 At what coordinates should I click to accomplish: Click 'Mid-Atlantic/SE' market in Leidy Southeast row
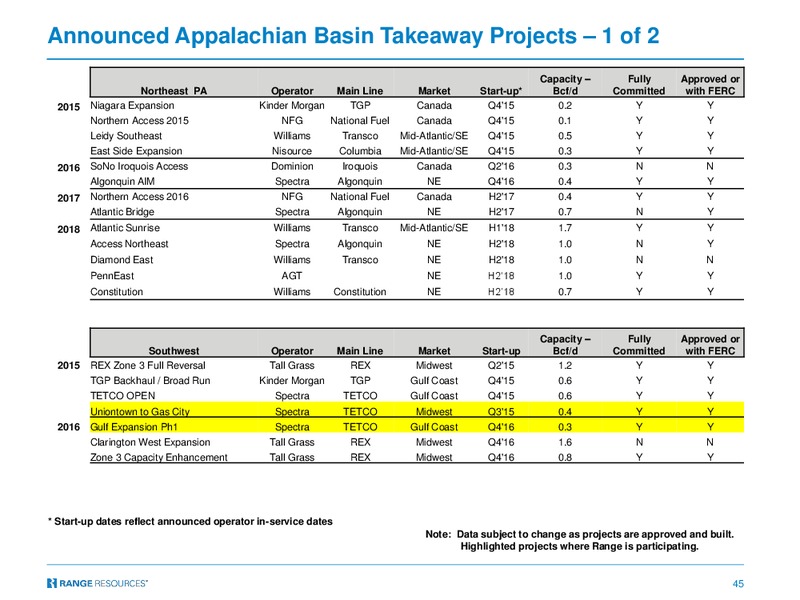434,136
